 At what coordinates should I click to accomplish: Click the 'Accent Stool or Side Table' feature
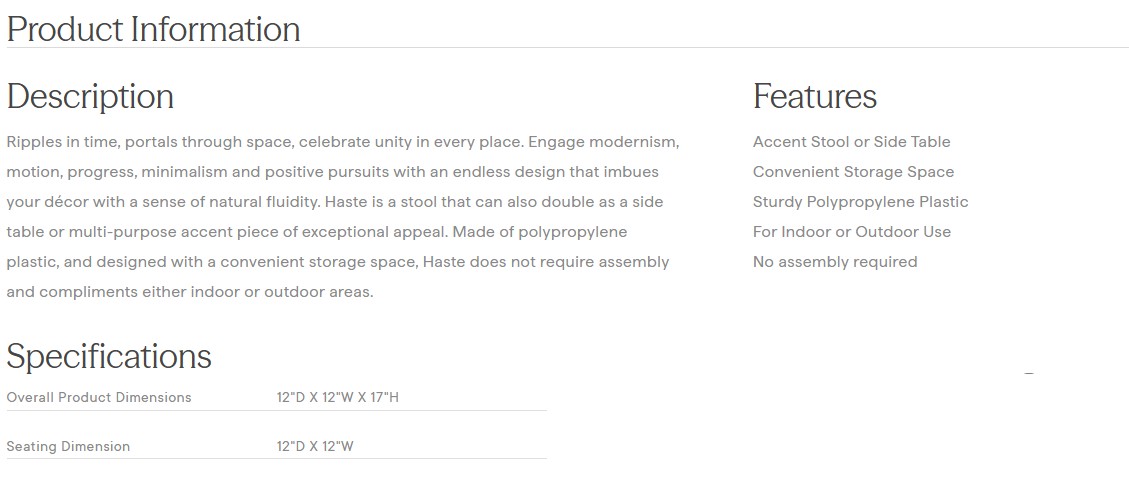[851, 142]
